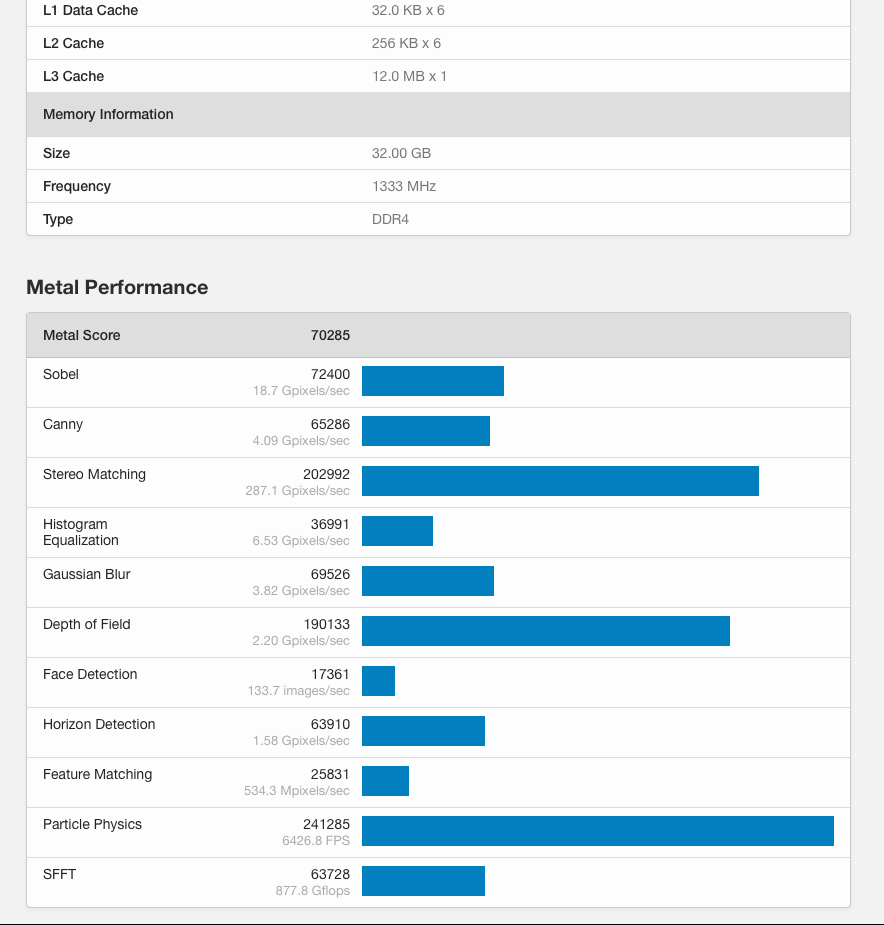This screenshot has height=925, width=884.
Task: Click the memory Type value DDR4
Action: (390, 219)
